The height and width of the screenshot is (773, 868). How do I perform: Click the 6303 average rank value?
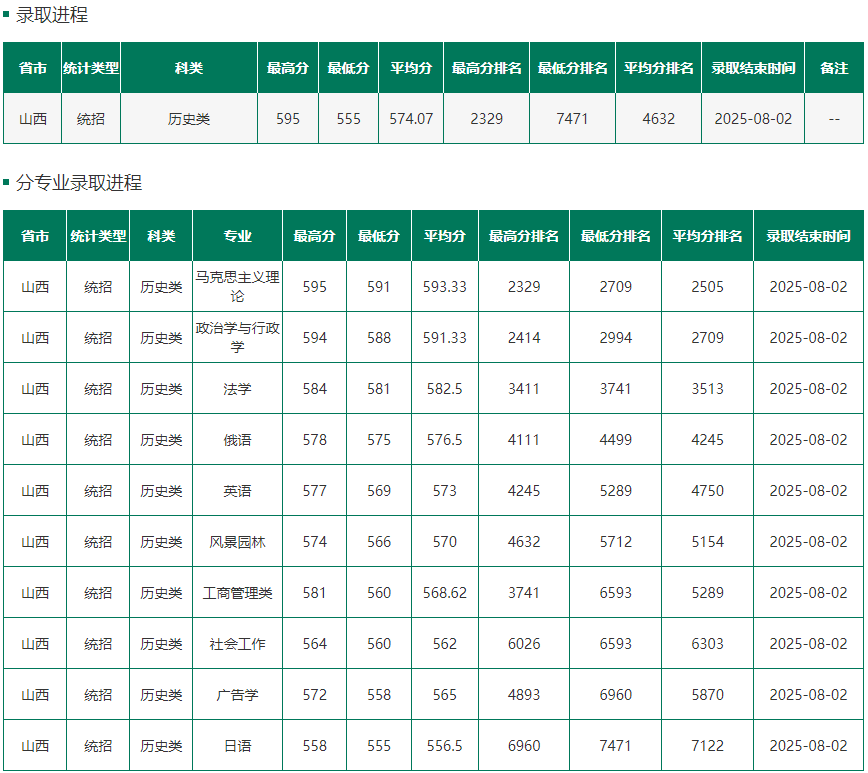[x=707, y=644]
